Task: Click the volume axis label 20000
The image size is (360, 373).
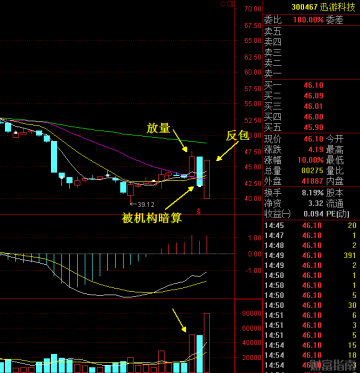Action: click(x=251, y=358)
